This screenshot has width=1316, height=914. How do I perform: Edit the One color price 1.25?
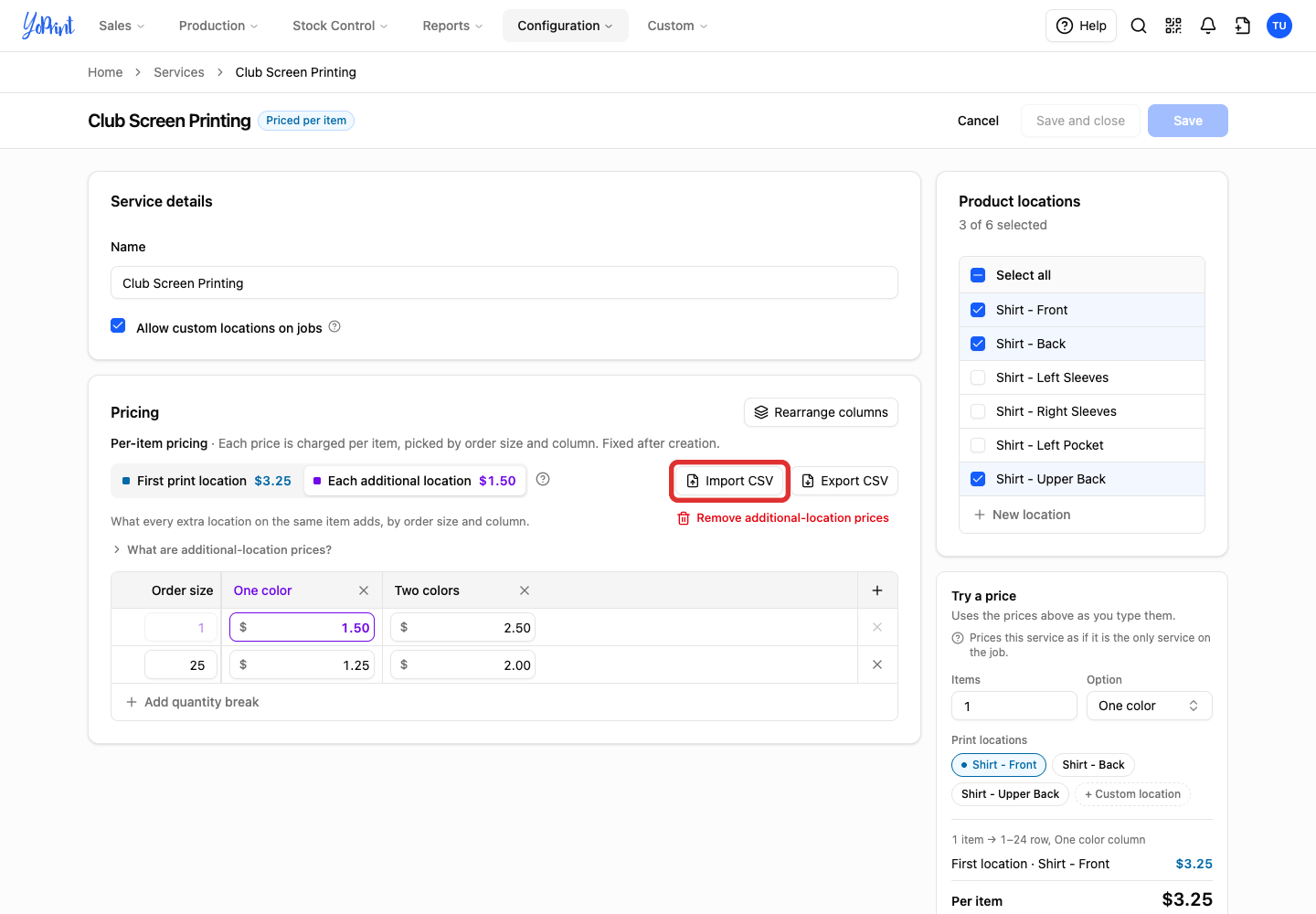click(x=302, y=664)
